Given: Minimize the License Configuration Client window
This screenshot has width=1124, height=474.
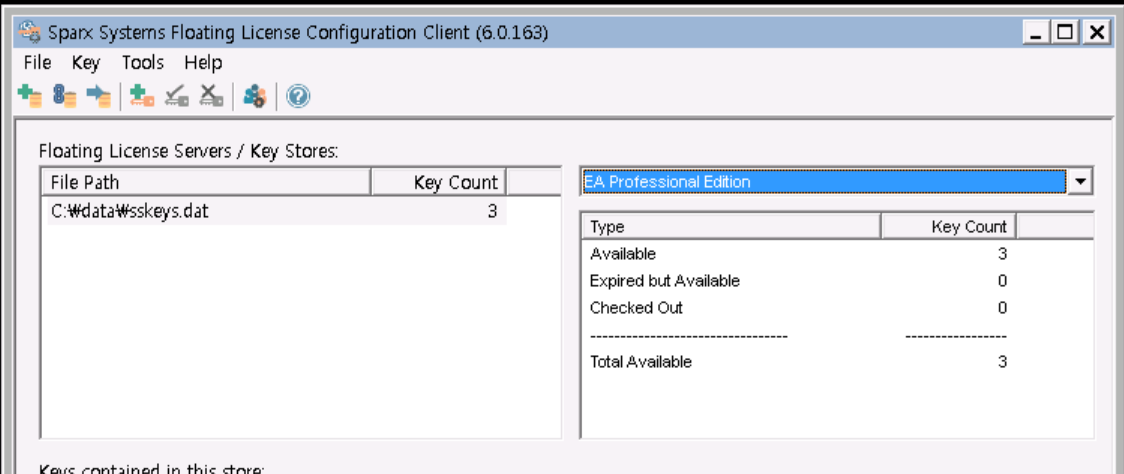Looking at the screenshot, I should coord(1036,33).
